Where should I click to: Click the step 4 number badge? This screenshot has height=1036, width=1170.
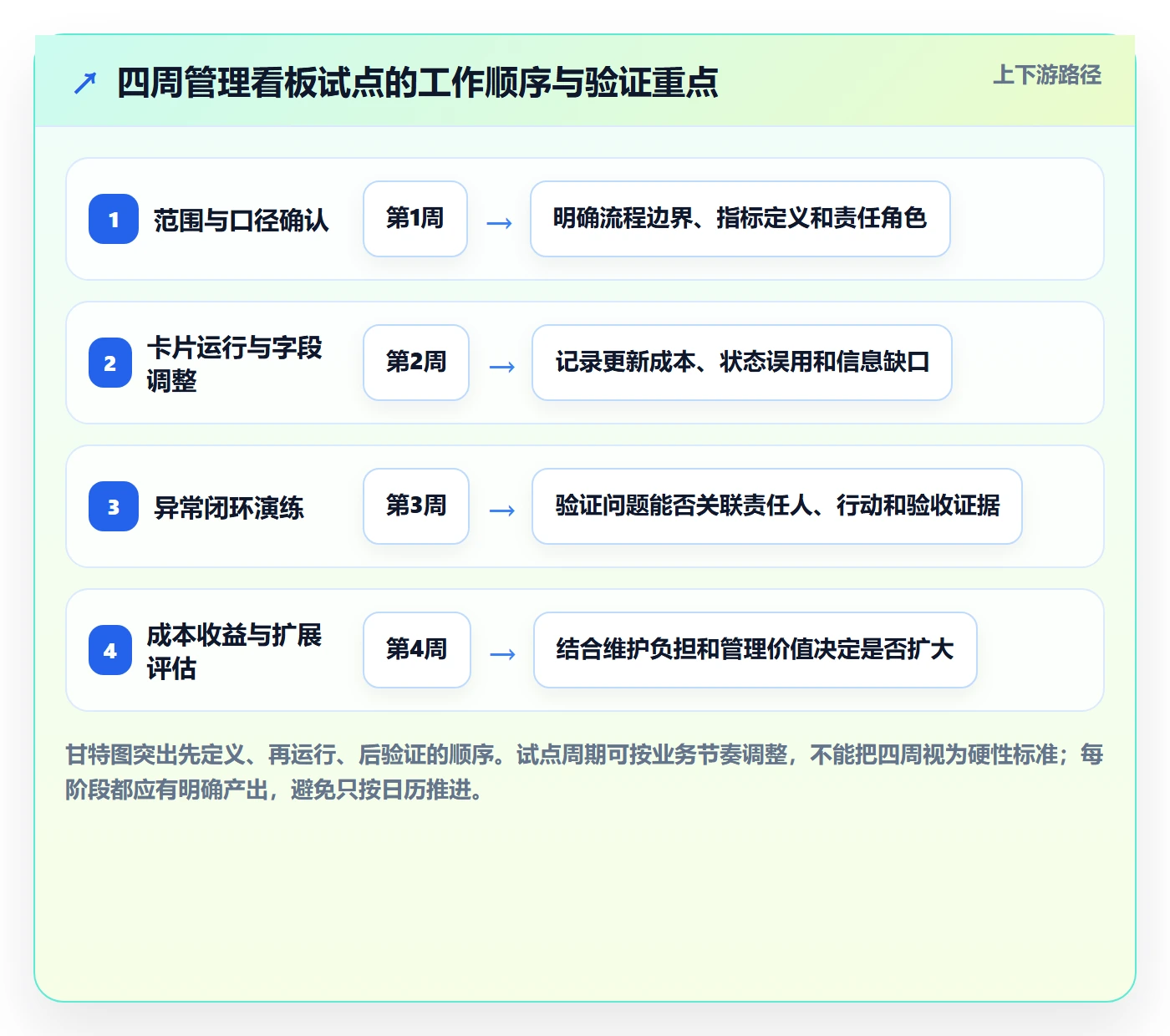click(110, 650)
